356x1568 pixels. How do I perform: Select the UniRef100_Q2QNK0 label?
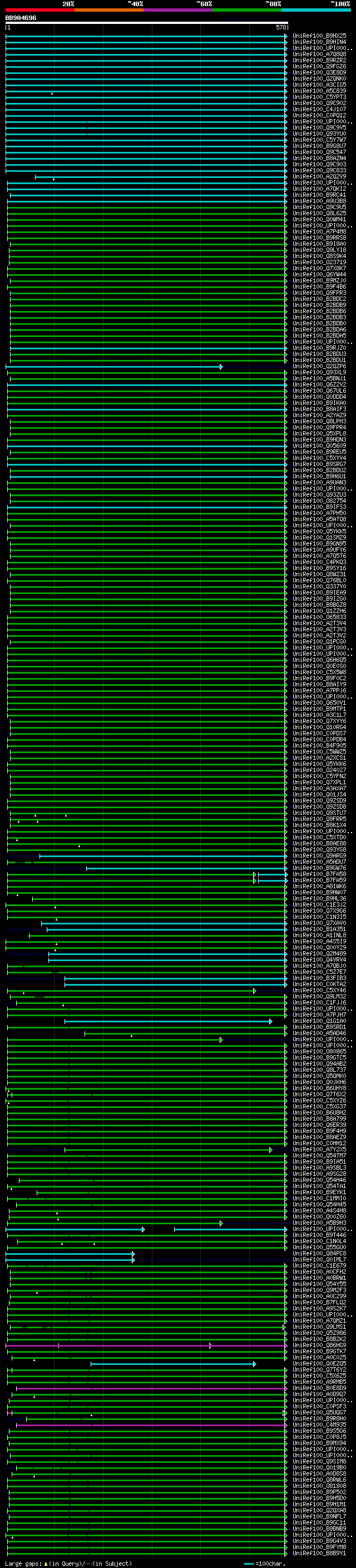coord(319,78)
